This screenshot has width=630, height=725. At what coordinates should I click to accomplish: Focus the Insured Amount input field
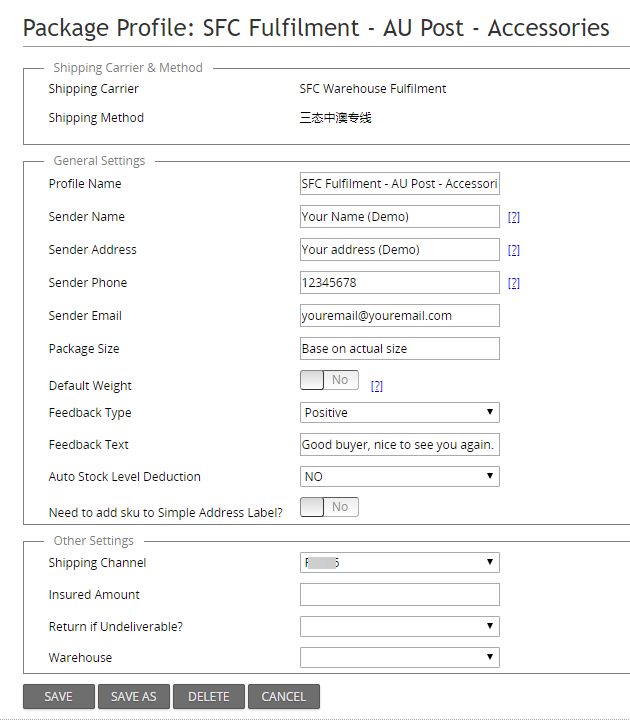[x=400, y=595]
